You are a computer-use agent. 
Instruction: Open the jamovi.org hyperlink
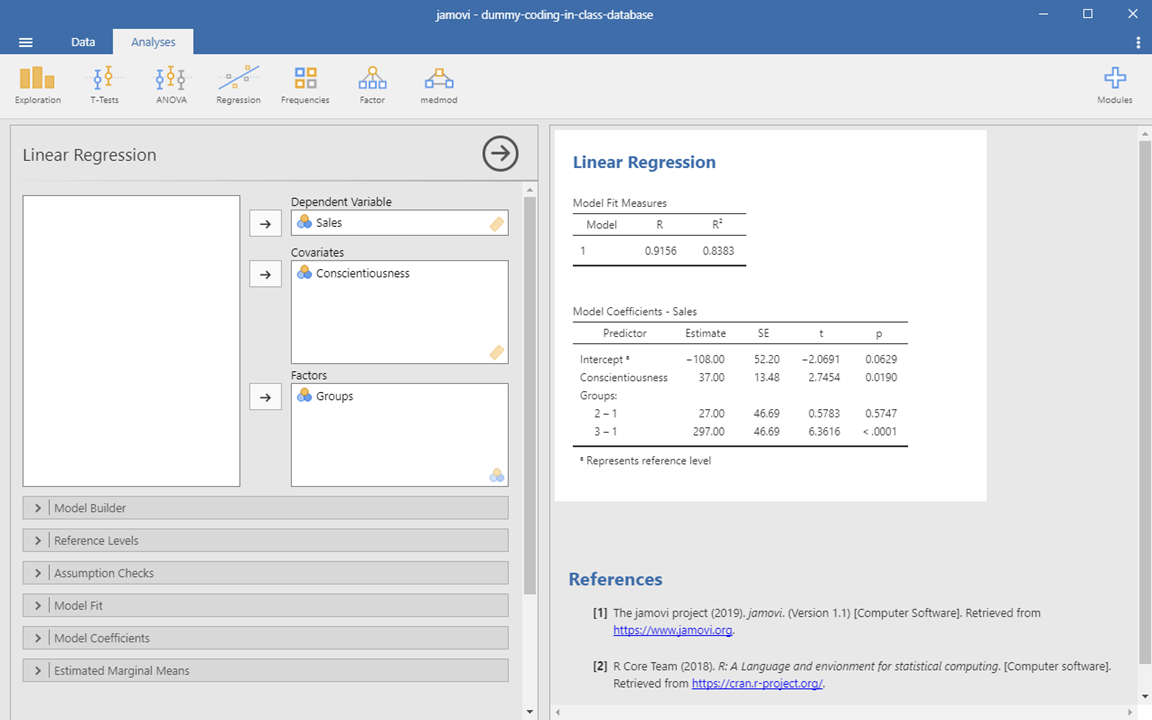point(673,631)
